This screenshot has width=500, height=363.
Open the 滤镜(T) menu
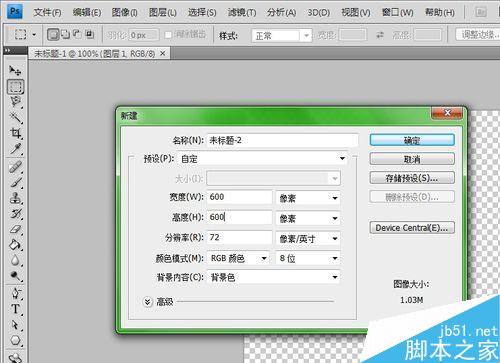pos(242,13)
